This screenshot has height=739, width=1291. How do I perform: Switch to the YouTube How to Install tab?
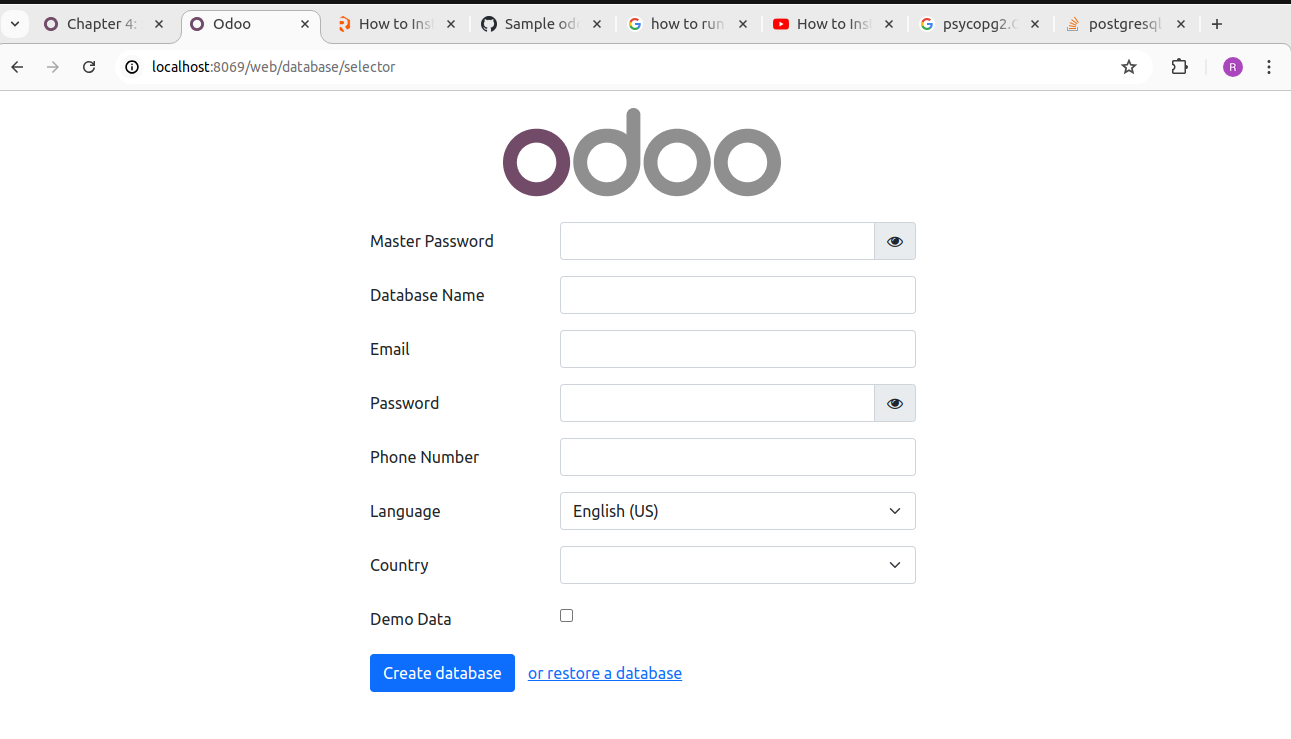835,24
